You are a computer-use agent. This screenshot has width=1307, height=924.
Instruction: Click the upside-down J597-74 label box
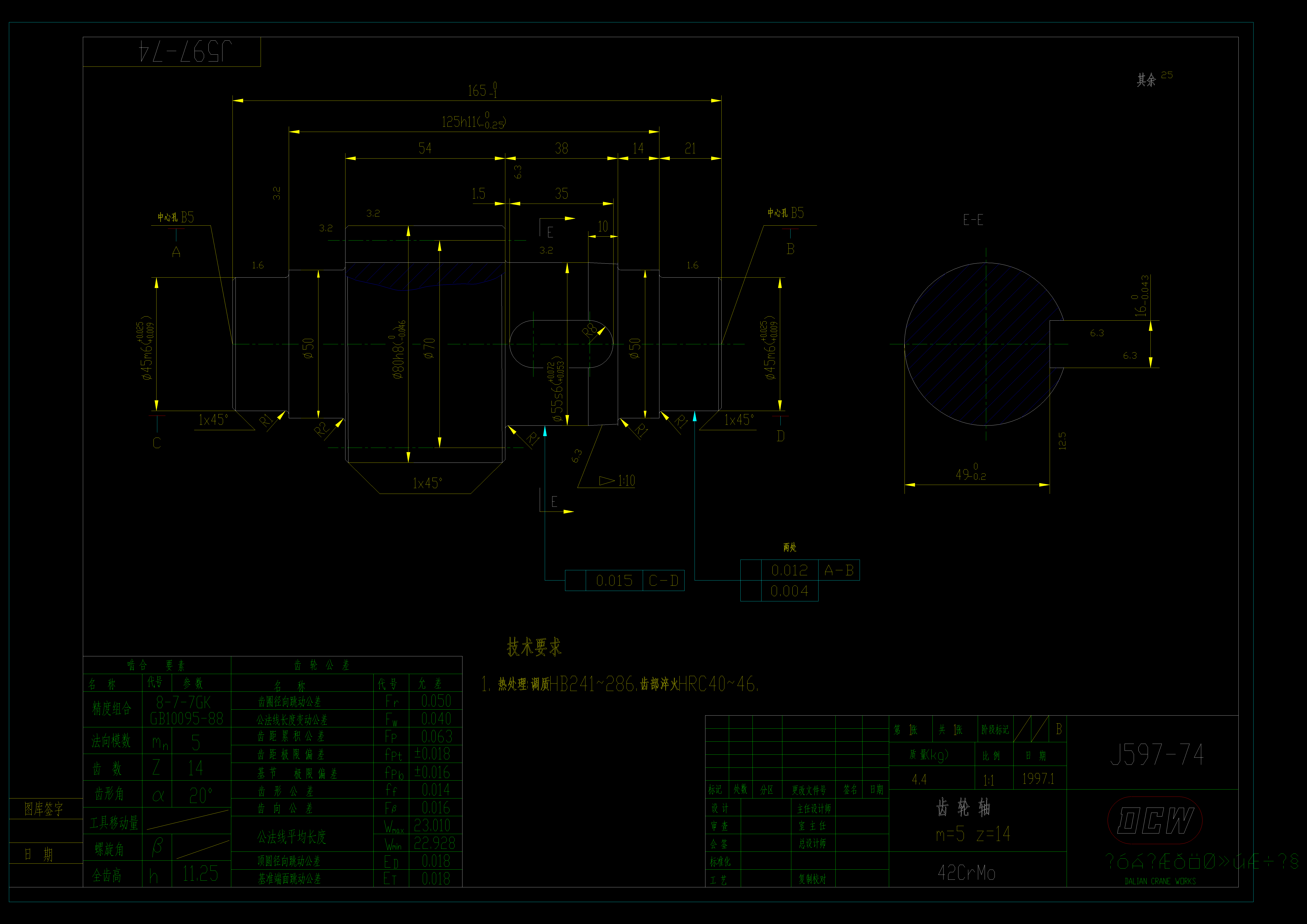click(x=172, y=52)
